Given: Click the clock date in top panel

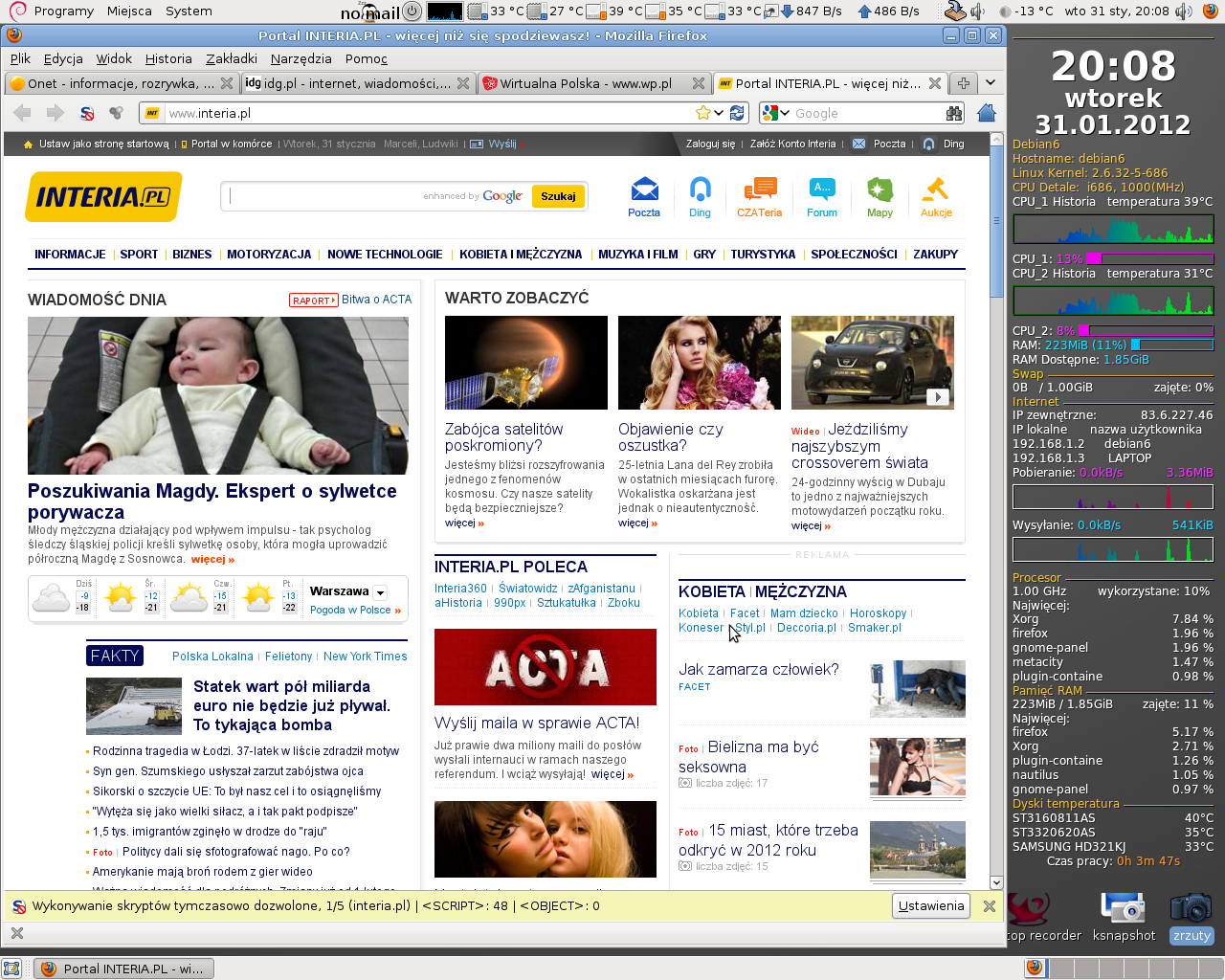Looking at the screenshot, I should tap(1117, 11).
